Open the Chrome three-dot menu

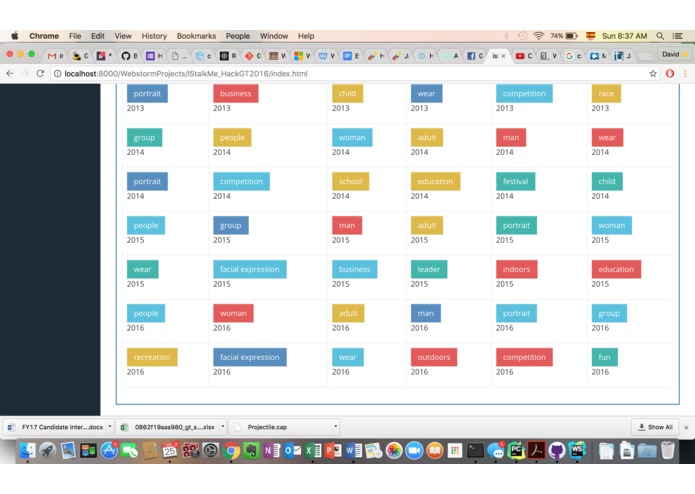coord(685,74)
